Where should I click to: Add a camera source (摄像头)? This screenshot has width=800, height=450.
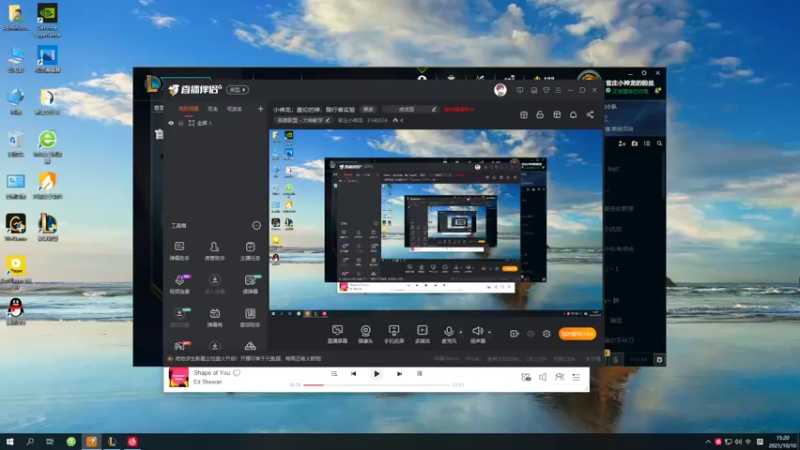pos(365,334)
